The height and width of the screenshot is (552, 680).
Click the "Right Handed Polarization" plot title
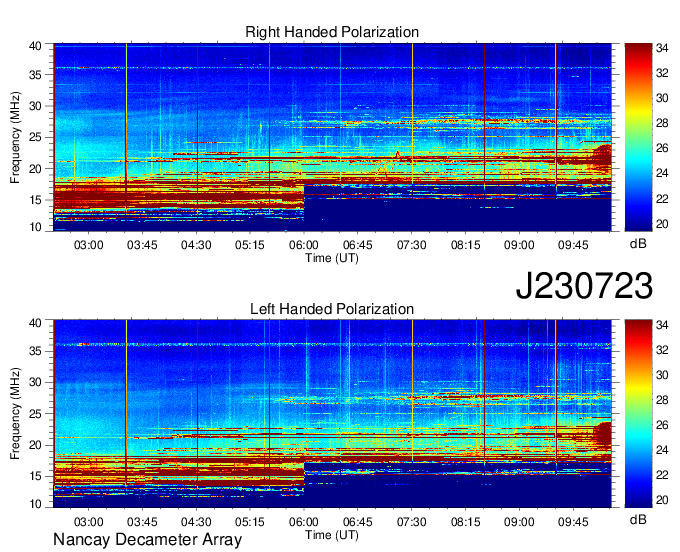pos(332,32)
